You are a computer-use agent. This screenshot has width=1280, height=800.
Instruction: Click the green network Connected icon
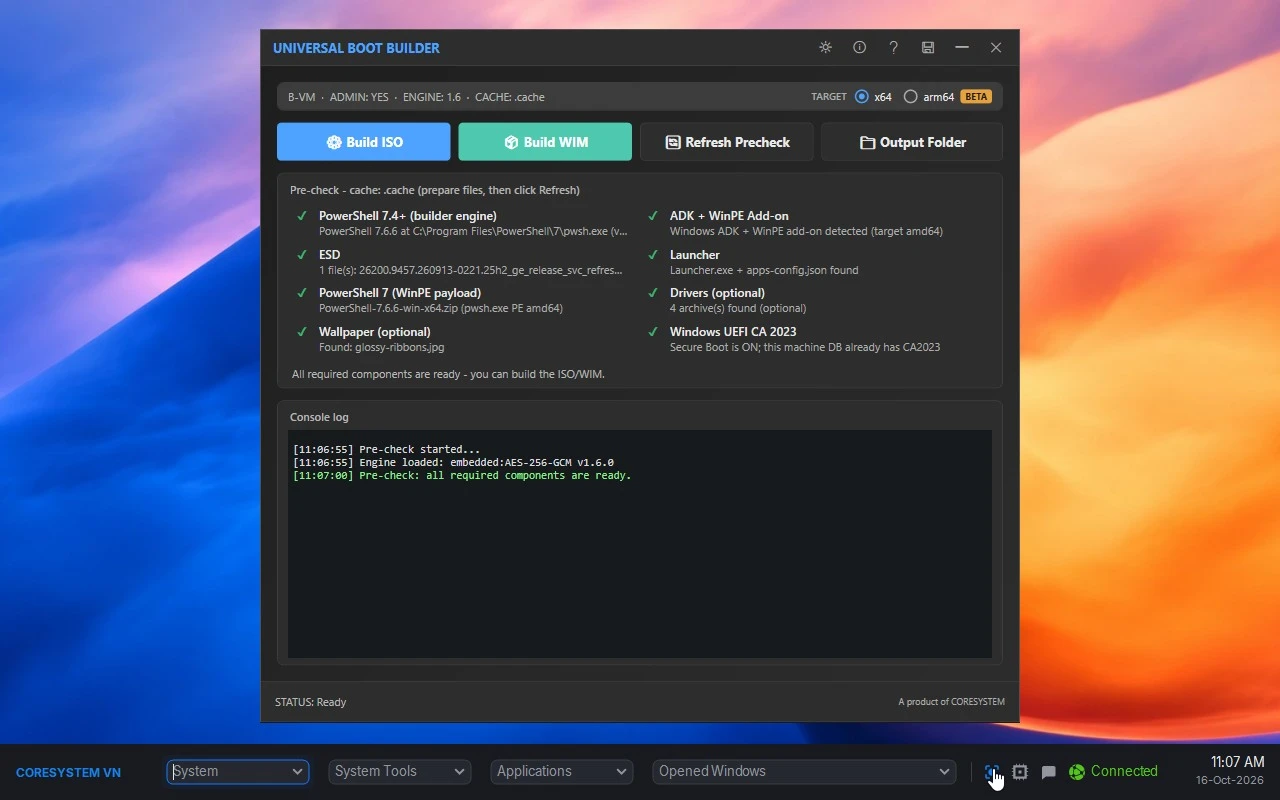[x=1077, y=772]
